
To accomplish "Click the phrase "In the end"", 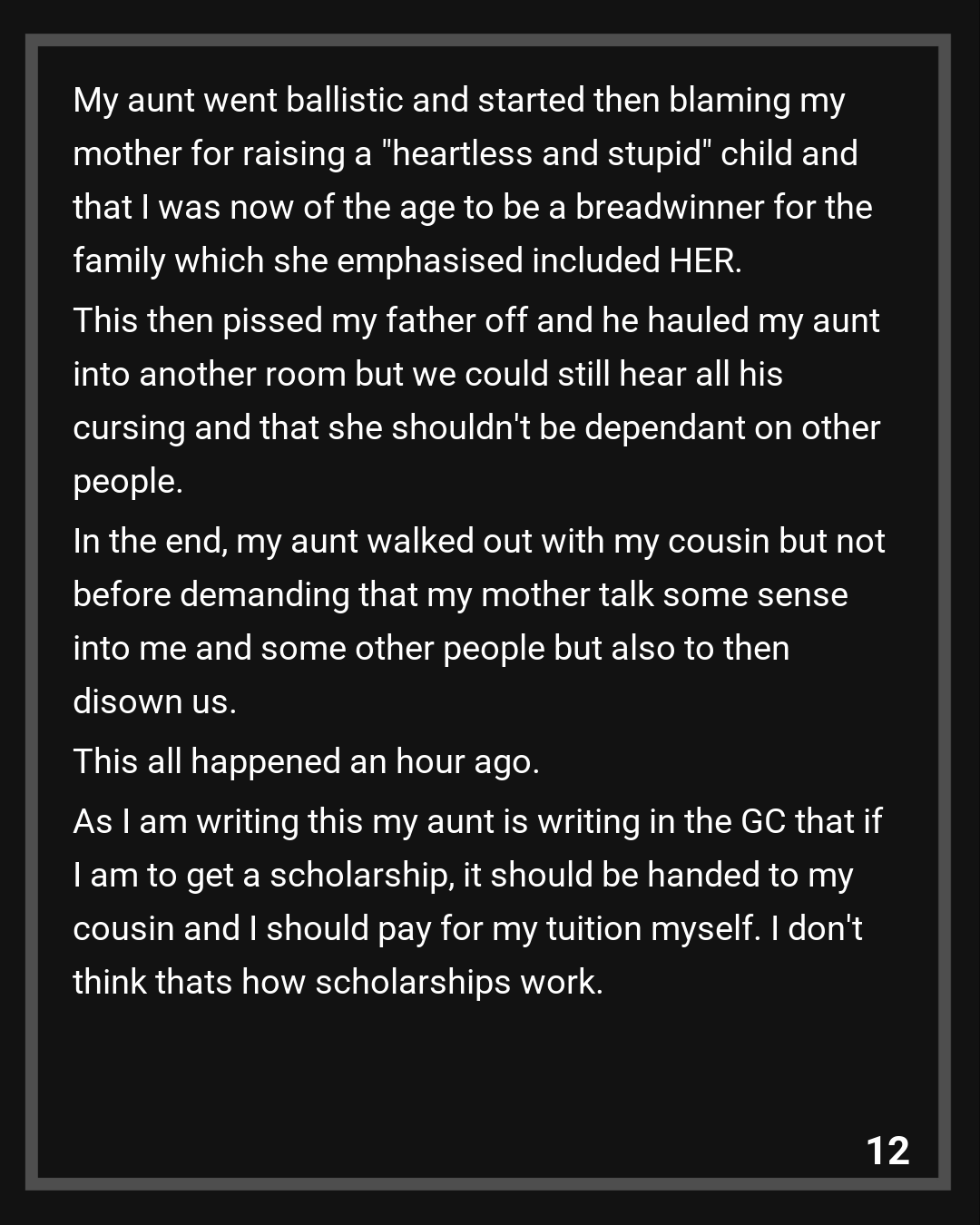I will click(x=149, y=541).
